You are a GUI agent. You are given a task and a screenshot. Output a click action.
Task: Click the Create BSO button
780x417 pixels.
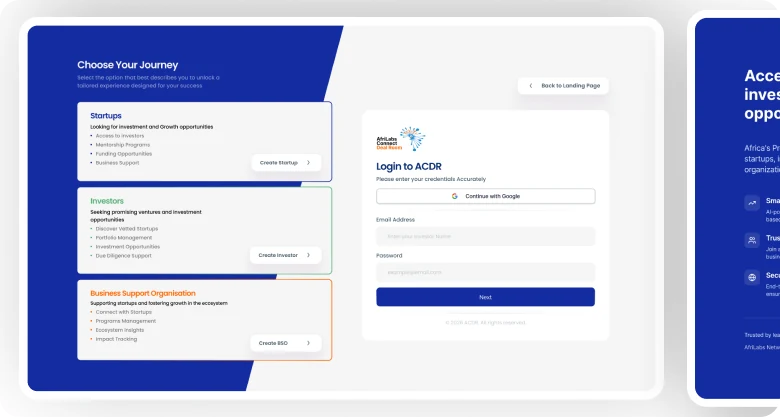pyautogui.click(x=286, y=343)
